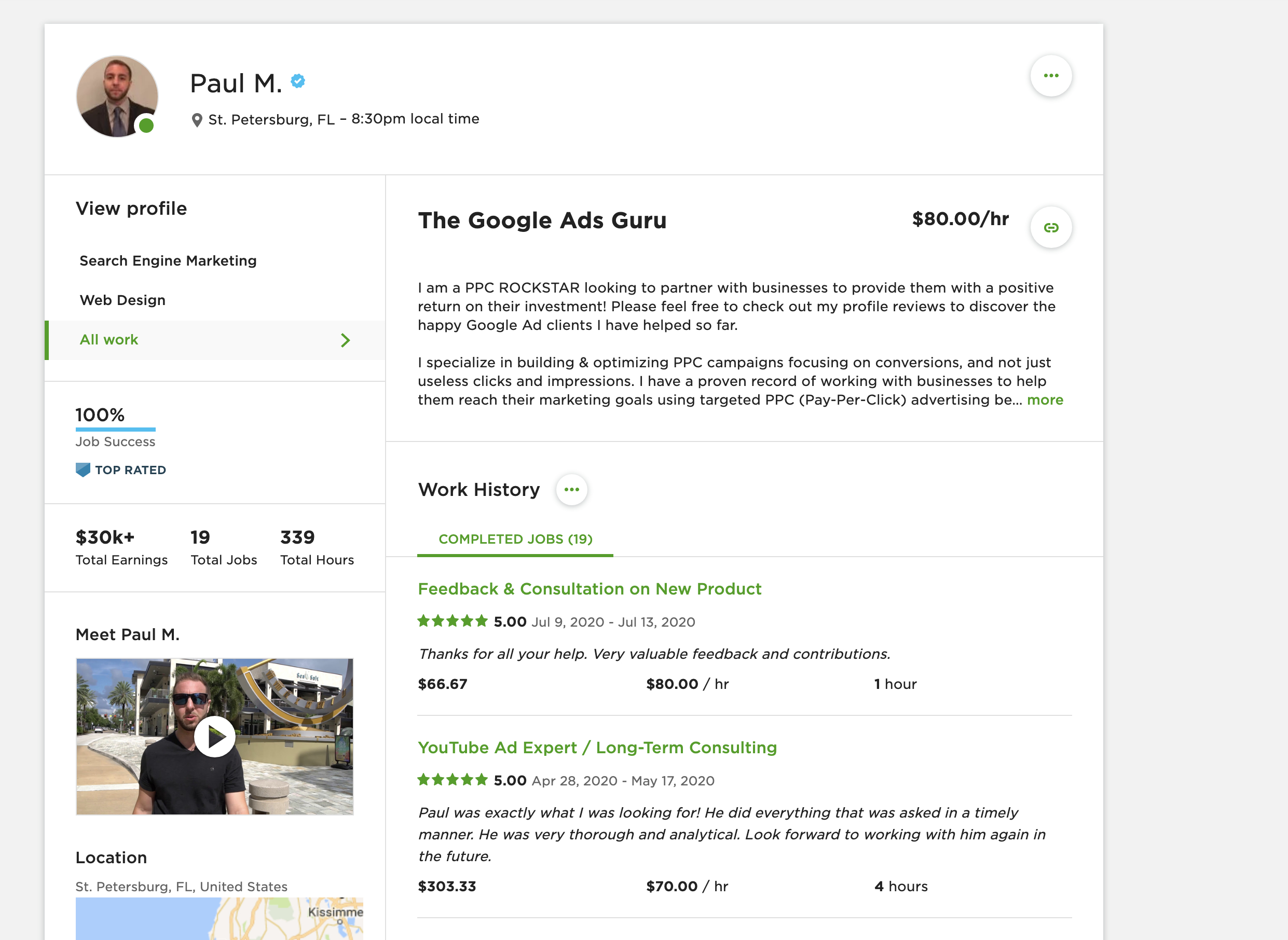Click the Top Rated badge
This screenshot has width=1288, height=940.
121,469
